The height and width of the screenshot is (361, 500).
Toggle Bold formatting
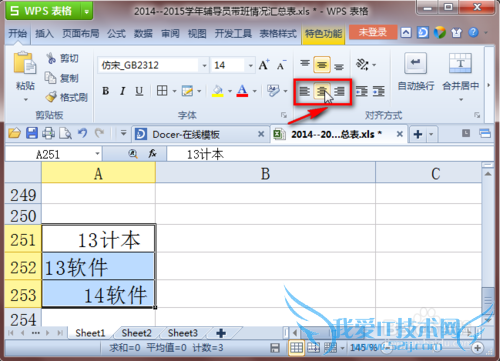point(106,91)
